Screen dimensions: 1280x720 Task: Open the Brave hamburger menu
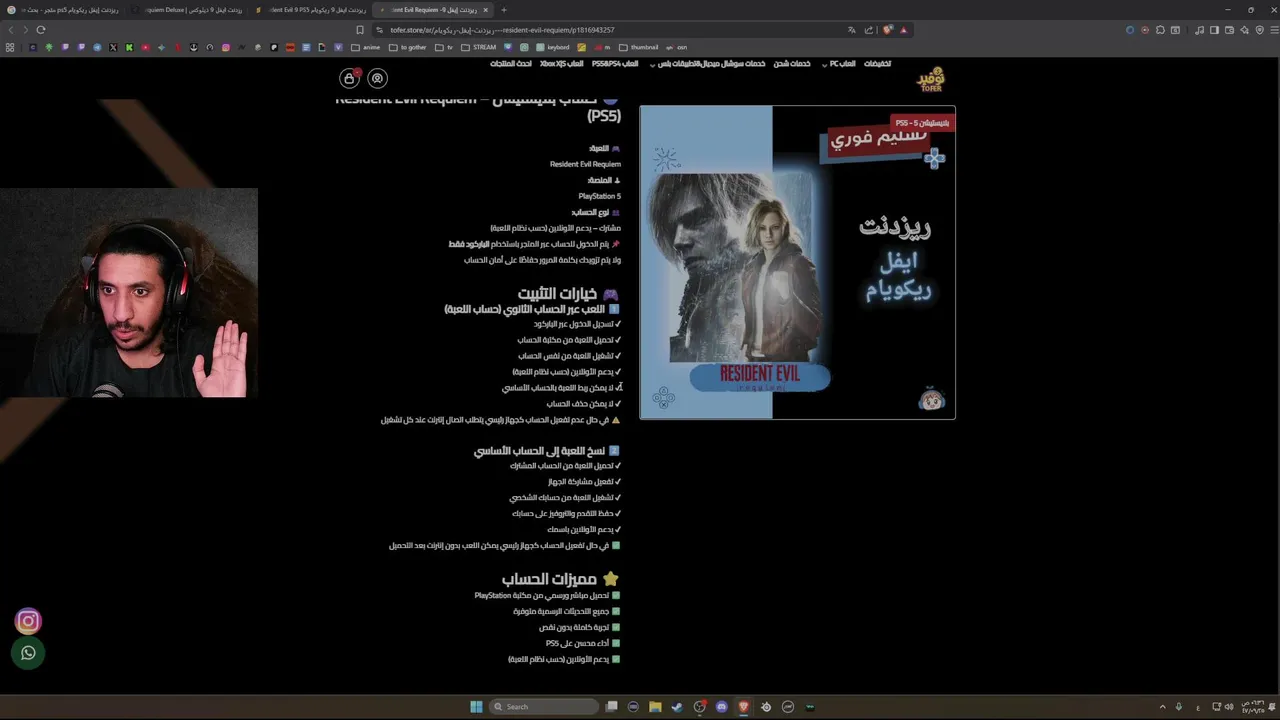tap(1275, 30)
